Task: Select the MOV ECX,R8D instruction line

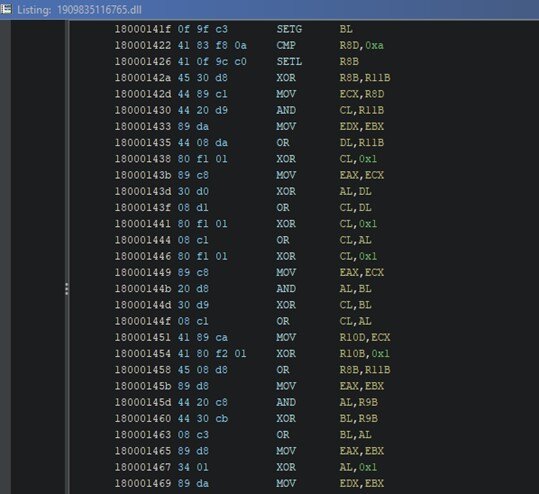Action: 249,94
